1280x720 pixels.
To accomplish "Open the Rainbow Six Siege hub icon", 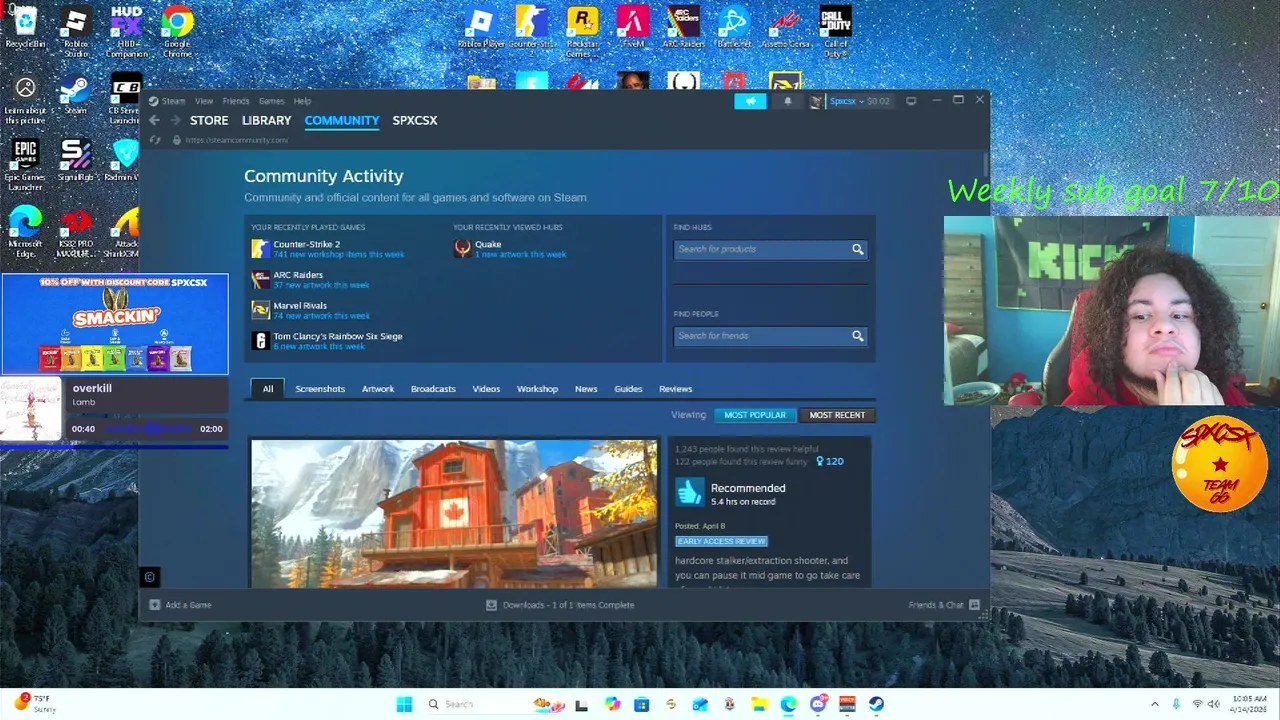I will pyautogui.click(x=260, y=341).
